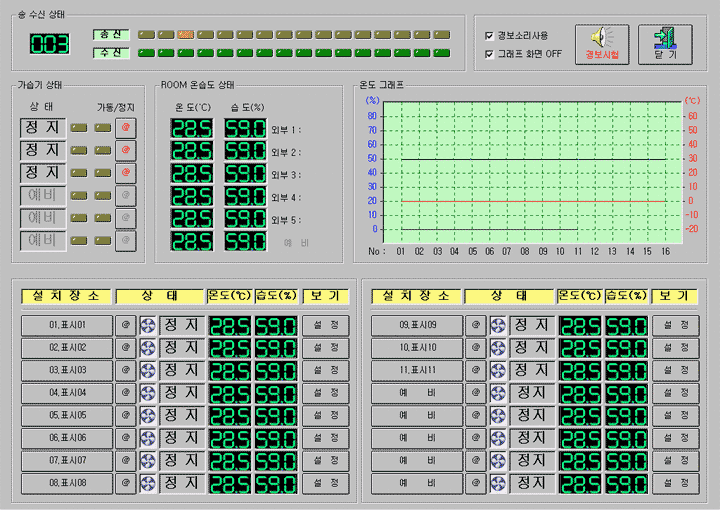
Task: Open 설정 for row 10.표시10
Action: [x=676, y=348]
